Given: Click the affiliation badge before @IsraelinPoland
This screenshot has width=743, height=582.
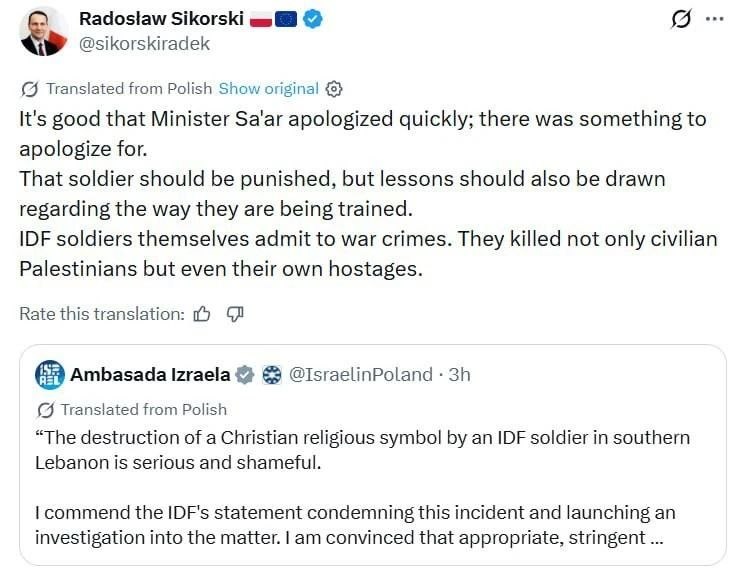Looking at the screenshot, I should pos(270,375).
